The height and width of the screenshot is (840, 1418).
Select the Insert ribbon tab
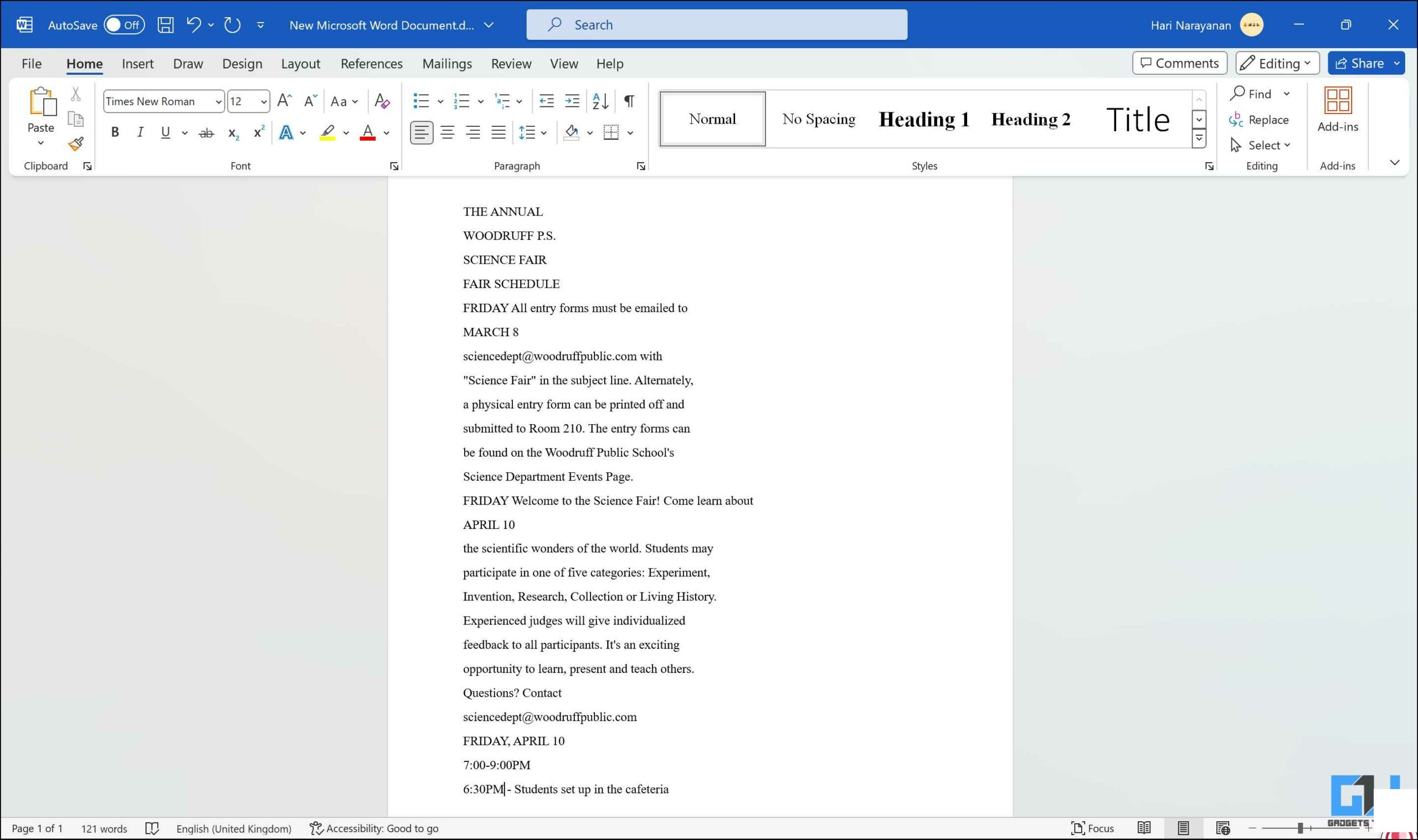(138, 63)
